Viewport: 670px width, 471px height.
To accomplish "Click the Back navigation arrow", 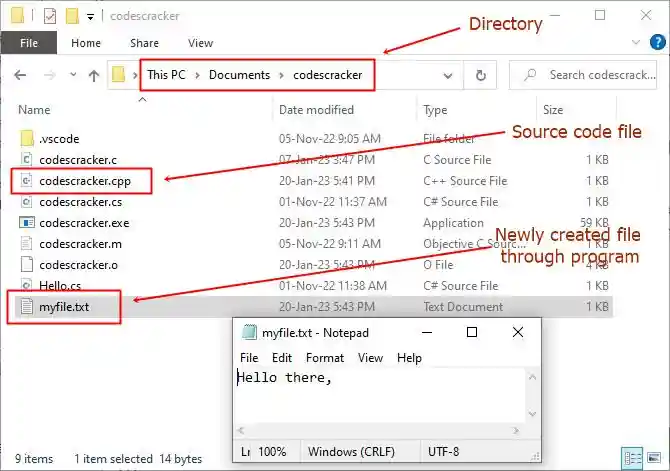I will click(20, 75).
